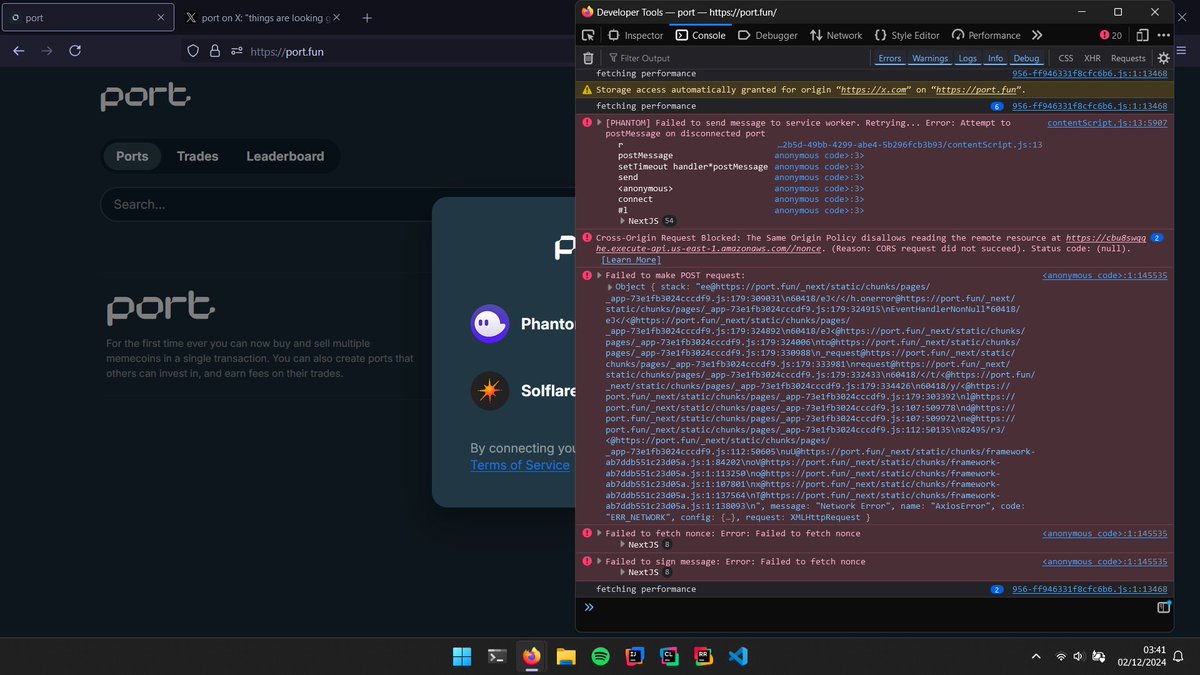Open console settings gear
This screenshot has height=675, width=1200.
1163,58
